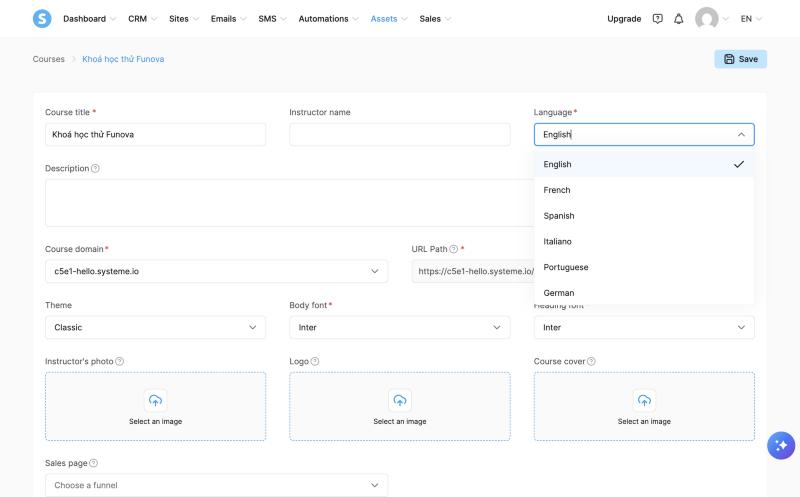This screenshot has width=800, height=497.
Task: Select Spanish in the language list
Action: pos(644,216)
